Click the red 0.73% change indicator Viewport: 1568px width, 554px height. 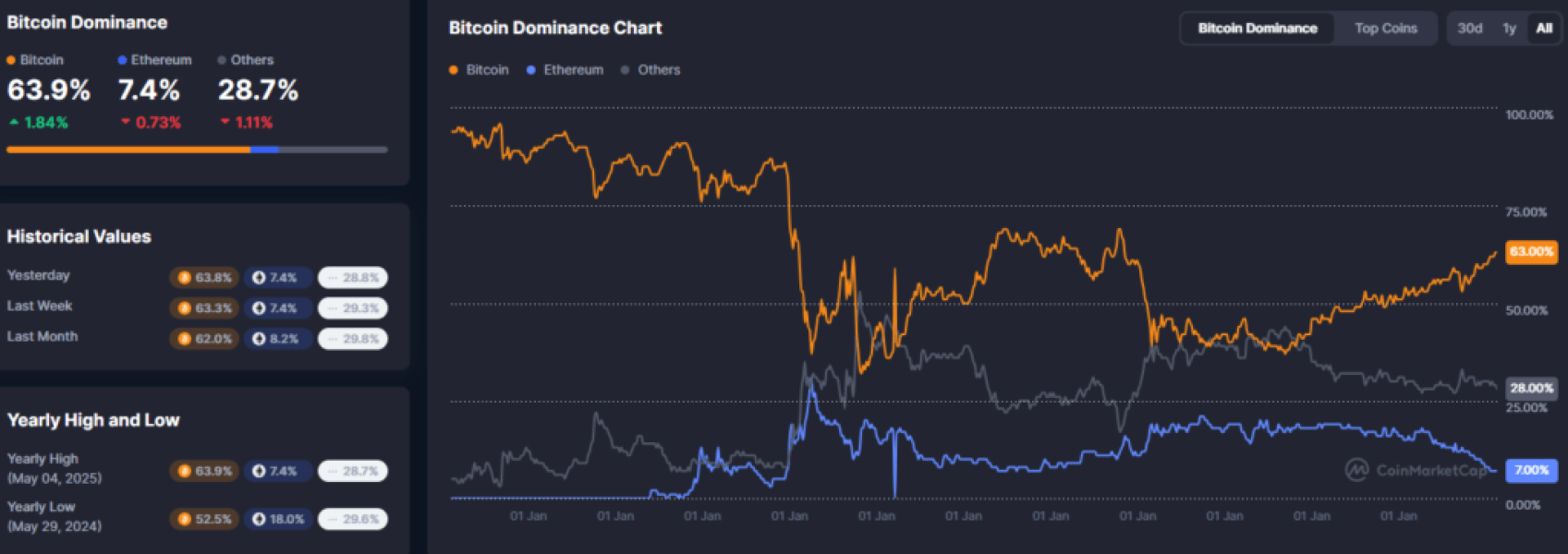pos(151,123)
